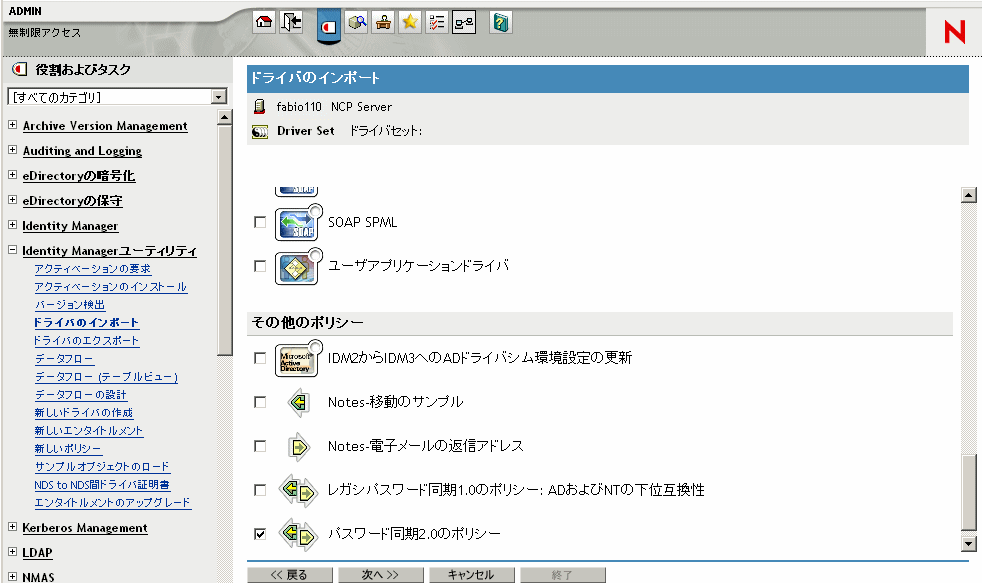Click the Driver Set icon

click(259, 132)
